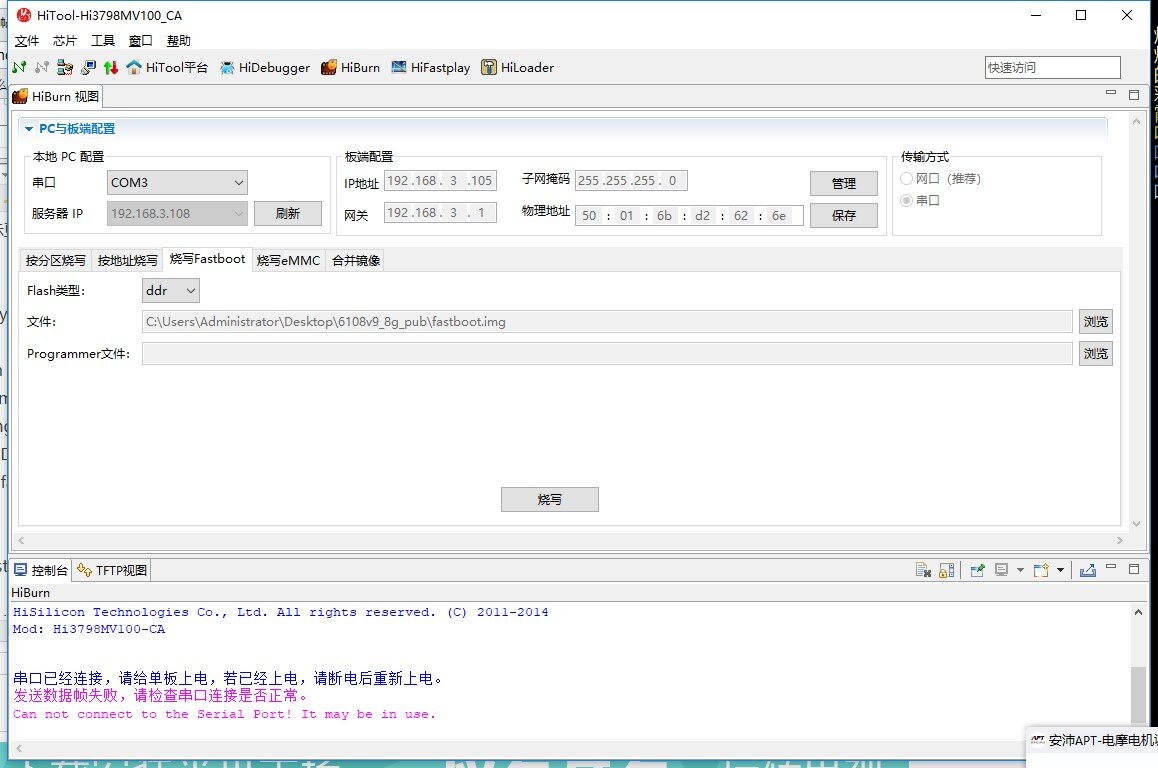Viewport: 1158px width, 768px height.
Task: Open the Flash类型 ddr dropdown
Action: [171, 291]
